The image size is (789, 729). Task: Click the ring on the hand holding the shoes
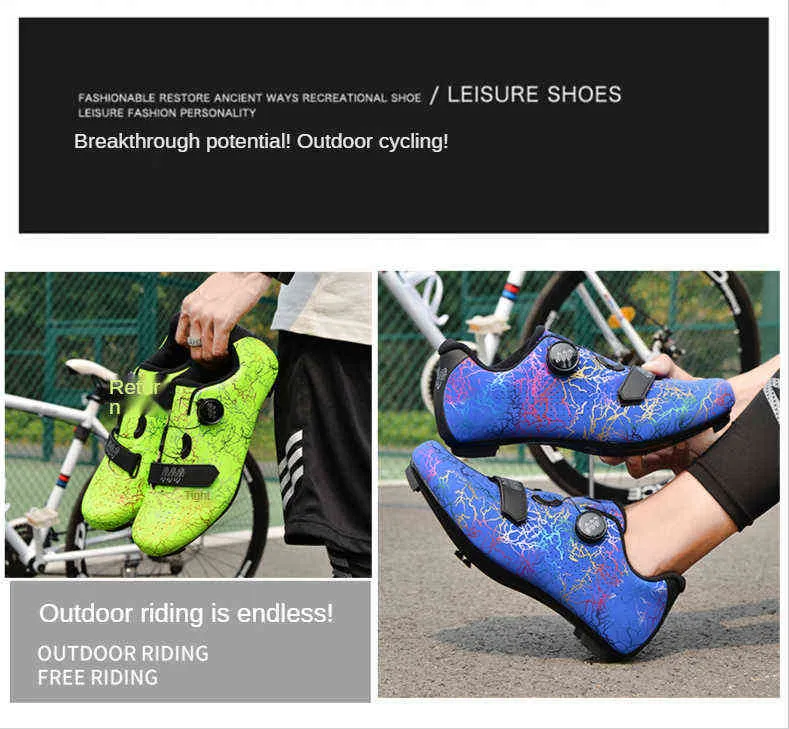click(x=195, y=342)
